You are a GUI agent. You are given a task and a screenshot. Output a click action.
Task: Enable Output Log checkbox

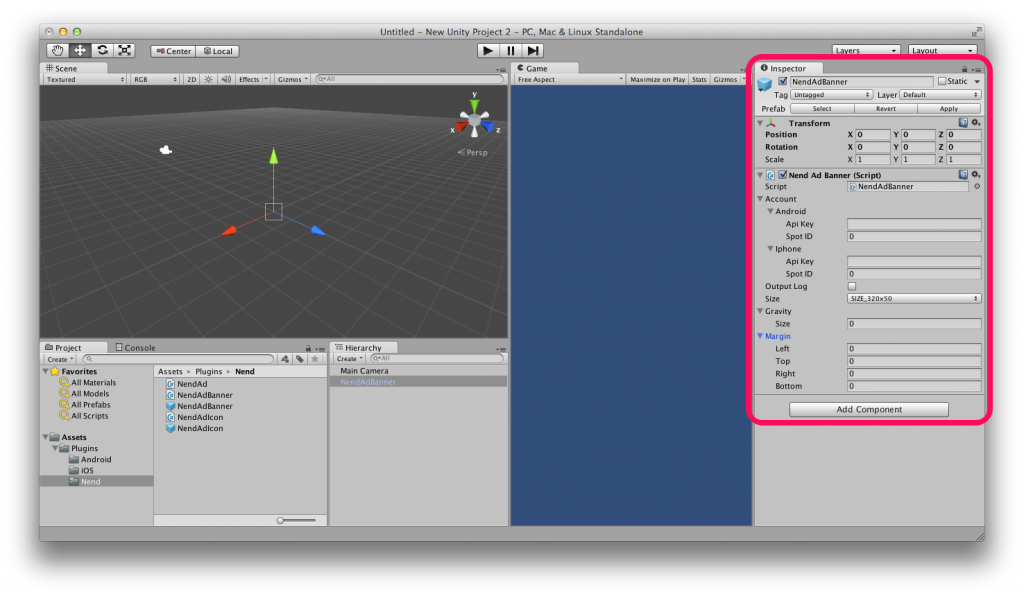tap(852, 286)
